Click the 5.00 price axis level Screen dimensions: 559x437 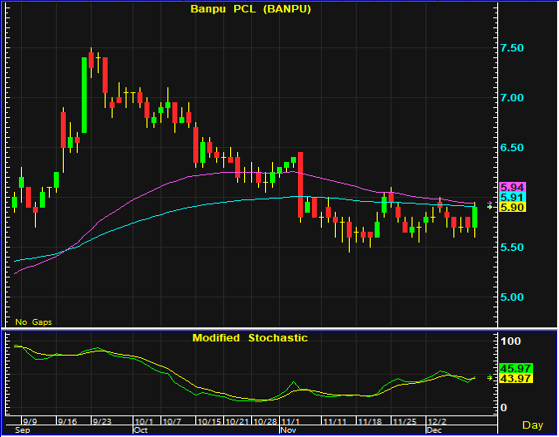pyautogui.click(x=512, y=297)
